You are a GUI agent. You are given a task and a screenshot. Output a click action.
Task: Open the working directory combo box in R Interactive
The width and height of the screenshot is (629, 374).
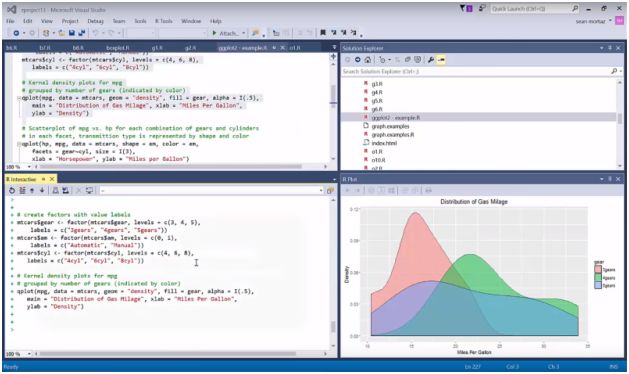click(211, 191)
